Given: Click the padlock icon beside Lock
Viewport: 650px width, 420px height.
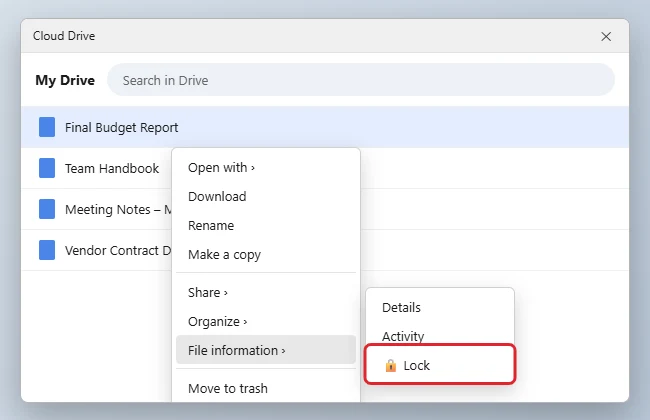Looking at the screenshot, I should pos(390,365).
